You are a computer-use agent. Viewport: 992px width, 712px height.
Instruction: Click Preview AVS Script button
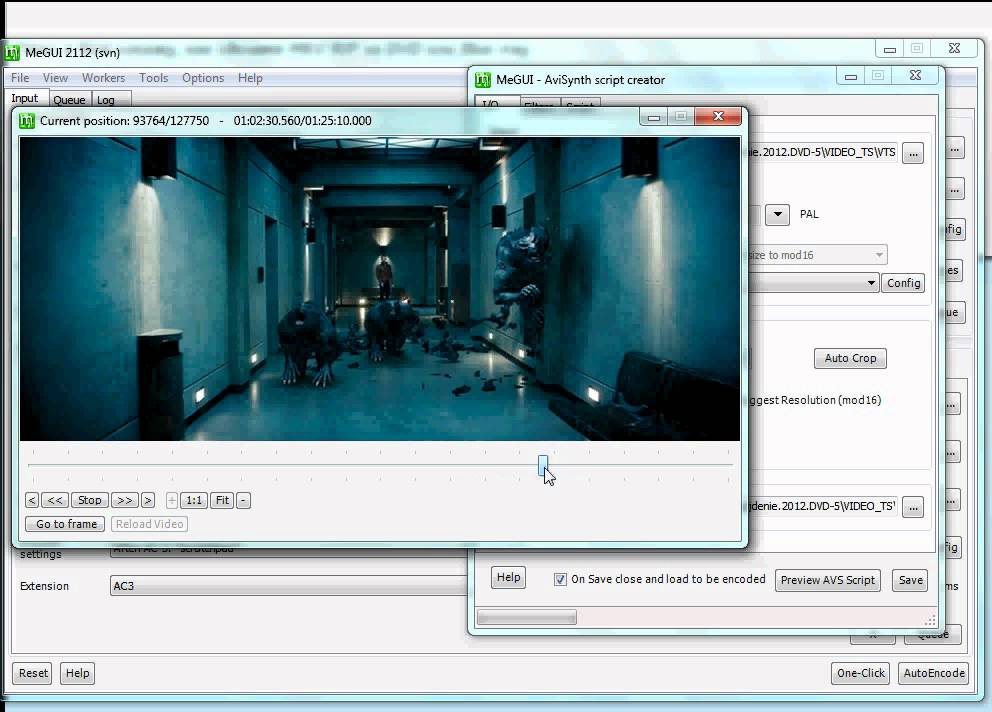click(828, 580)
